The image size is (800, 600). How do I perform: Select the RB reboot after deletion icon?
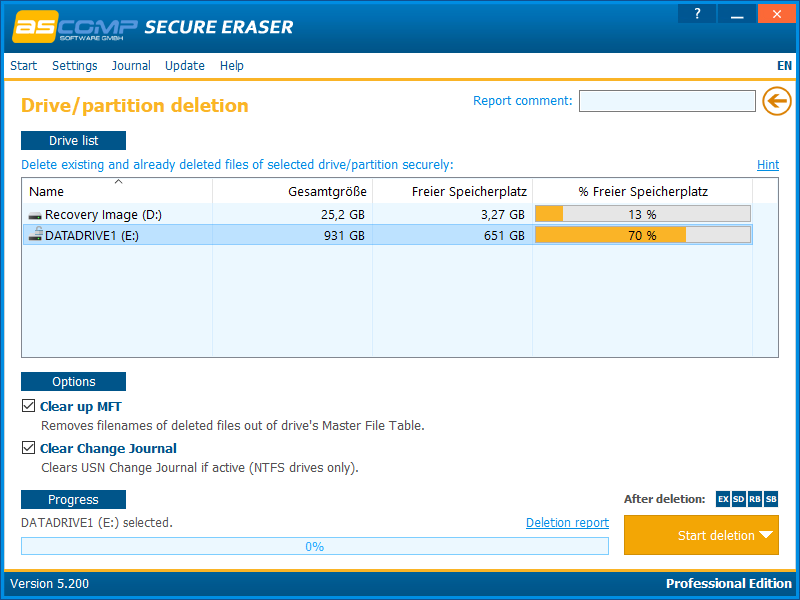(x=754, y=498)
